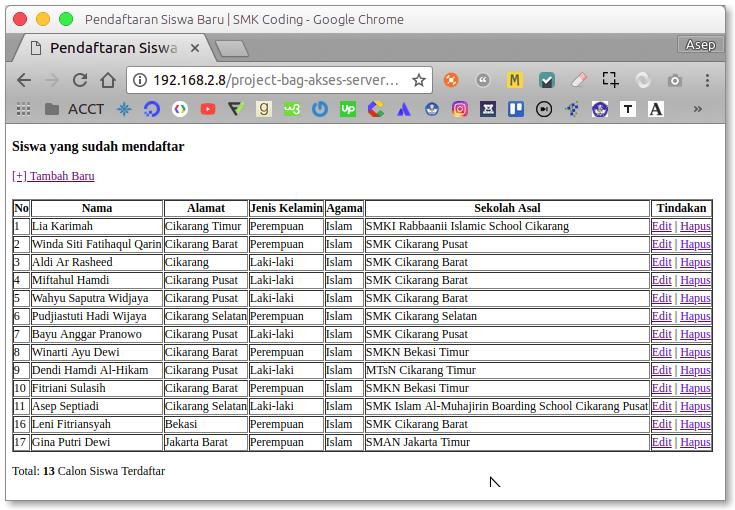Edit Gina Putri Dewi's record
Viewport: 735px width, 510px height.
[661, 442]
